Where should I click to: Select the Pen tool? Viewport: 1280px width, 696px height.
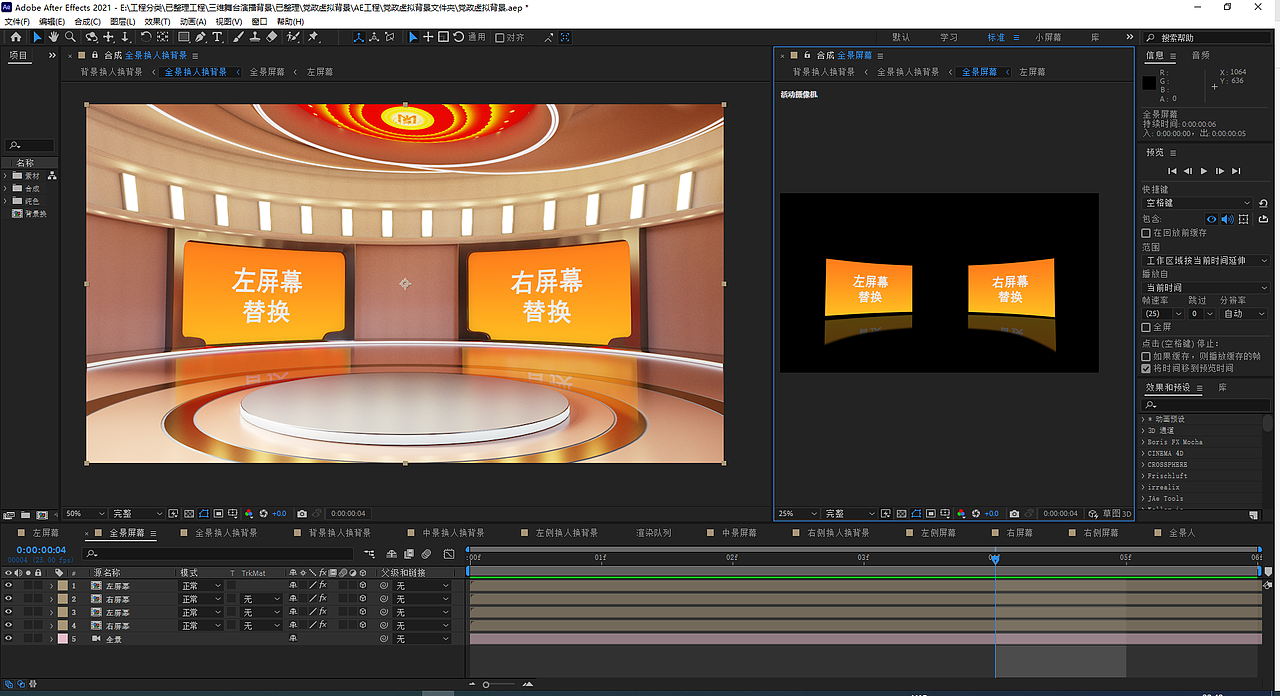(201, 37)
